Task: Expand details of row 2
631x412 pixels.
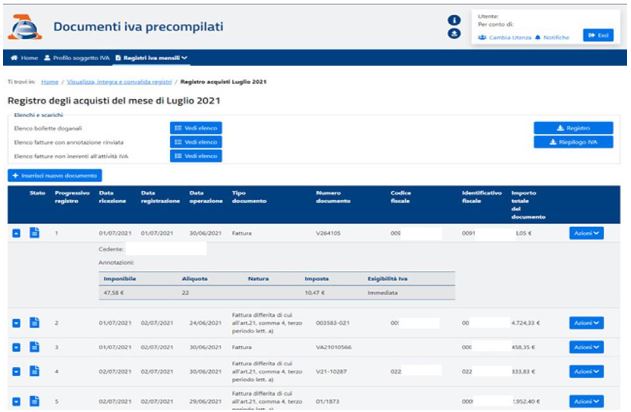Action: pos(16,323)
